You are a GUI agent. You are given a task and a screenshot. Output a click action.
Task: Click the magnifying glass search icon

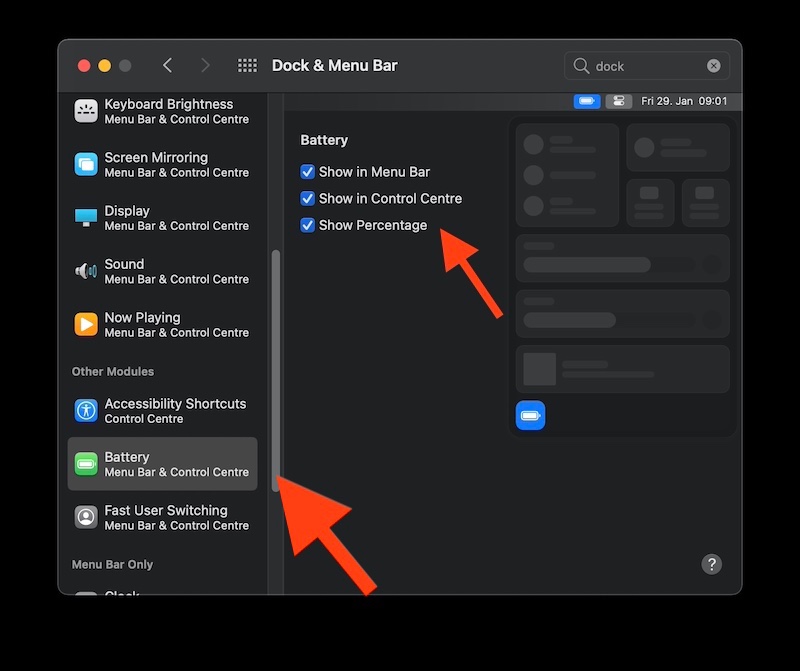pyautogui.click(x=581, y=65)
